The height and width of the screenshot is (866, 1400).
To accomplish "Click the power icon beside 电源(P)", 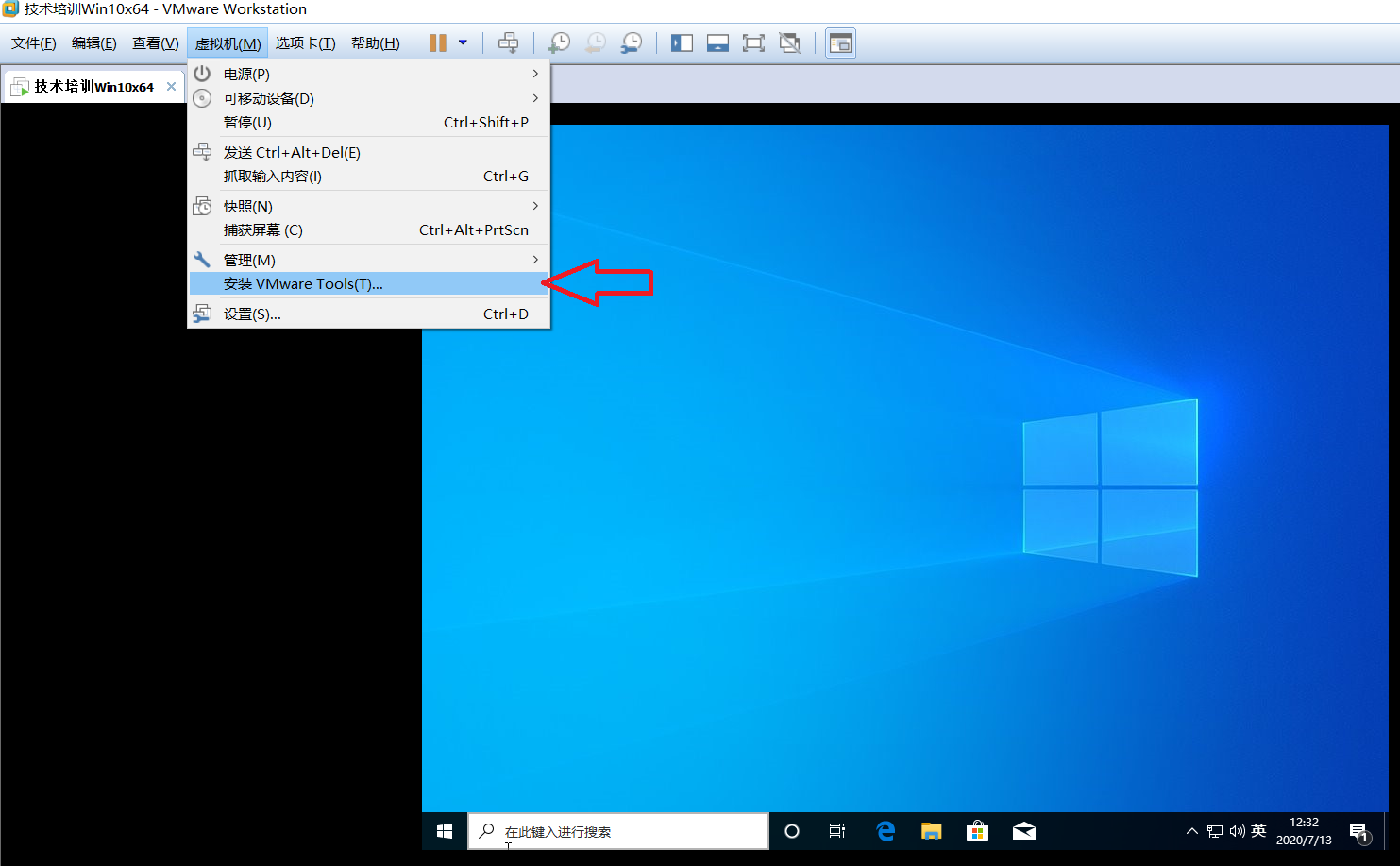I will pos(202,74).
